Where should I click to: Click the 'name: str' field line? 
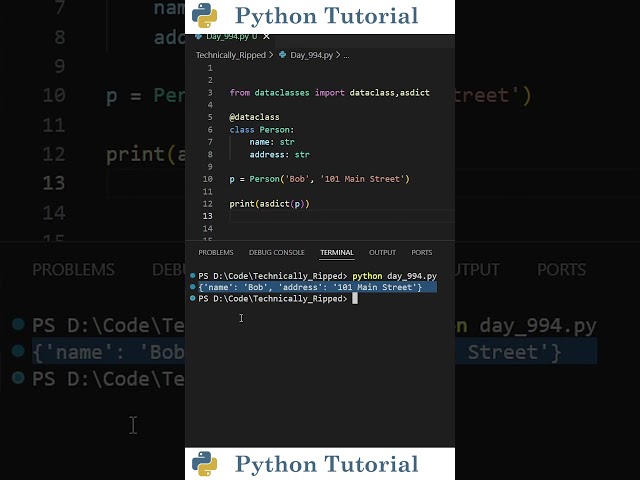(x=272, y=142)
